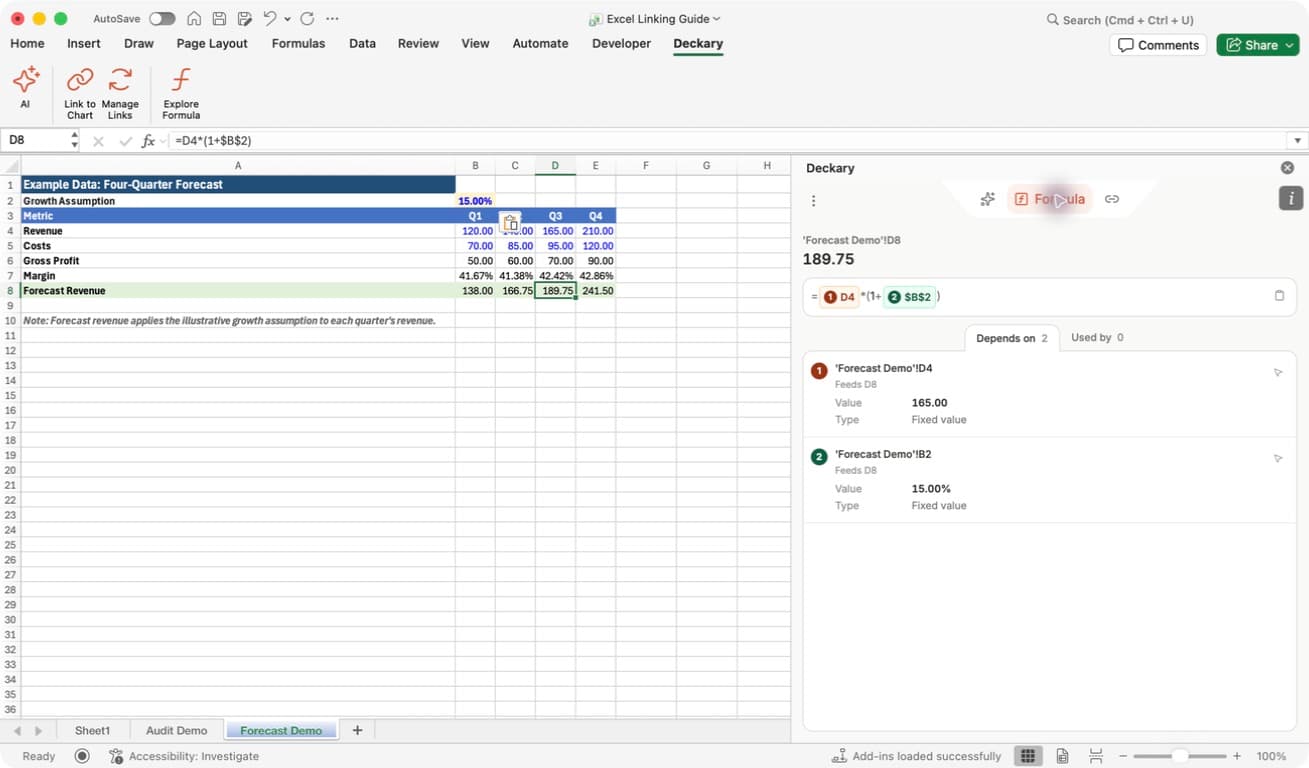Zoom in with the plus button
The image size is (1309, 768).
[1237, 757]
